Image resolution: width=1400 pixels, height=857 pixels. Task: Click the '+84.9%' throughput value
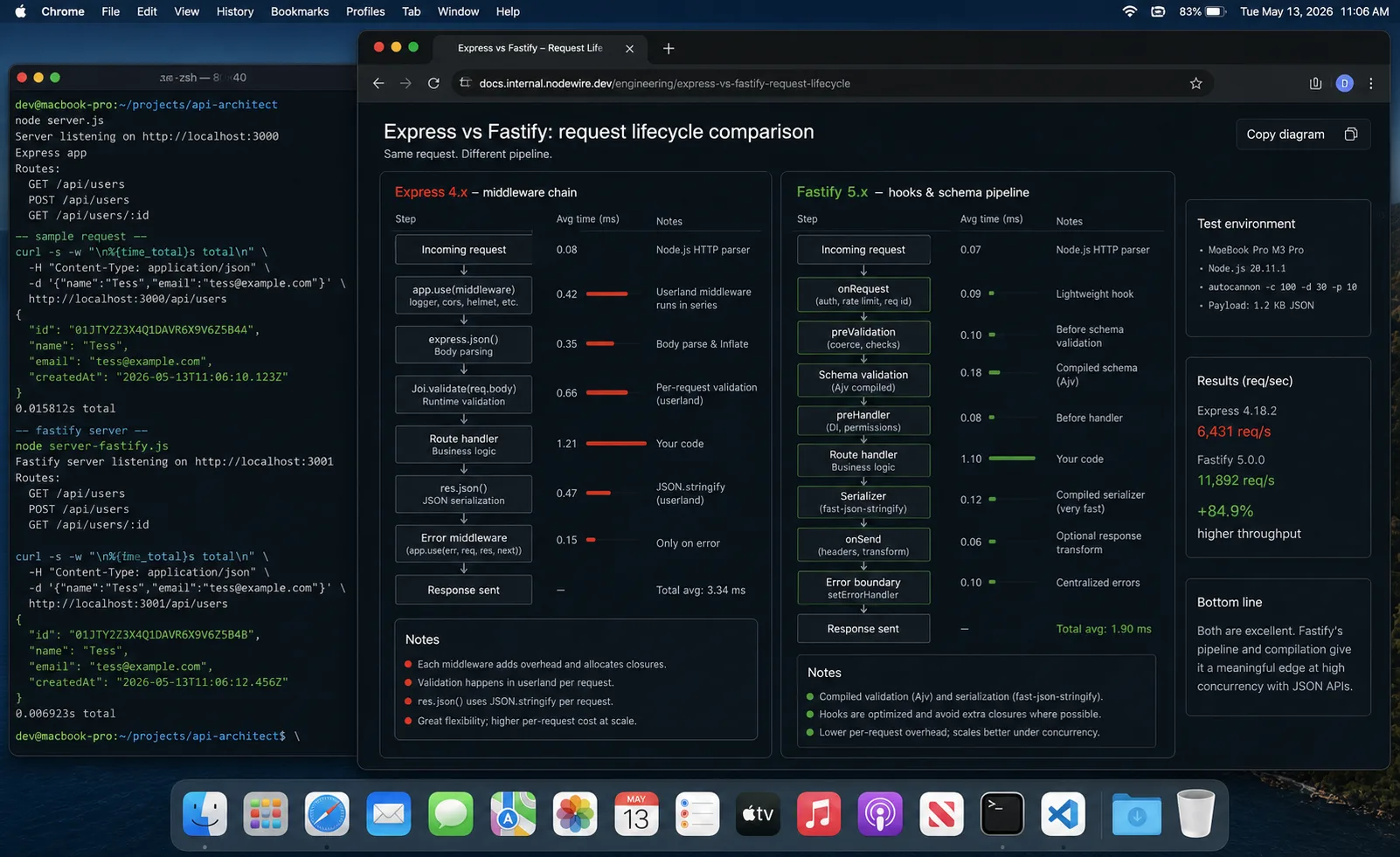[1225, 511]
